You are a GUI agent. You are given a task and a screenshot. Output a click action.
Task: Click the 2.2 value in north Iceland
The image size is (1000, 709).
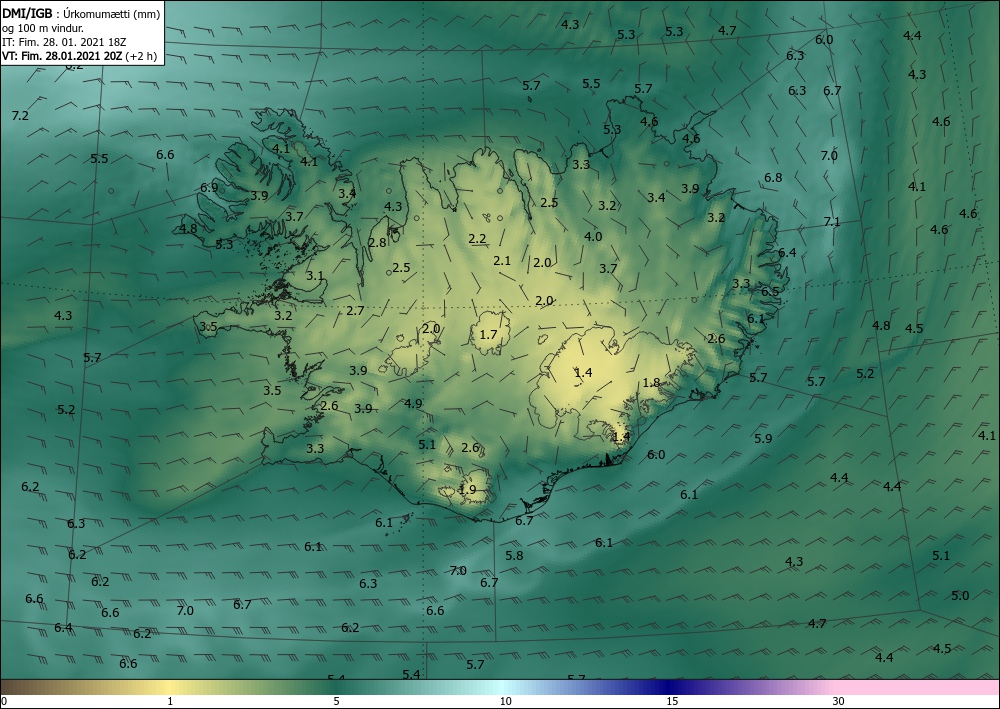tap(477, 238)
